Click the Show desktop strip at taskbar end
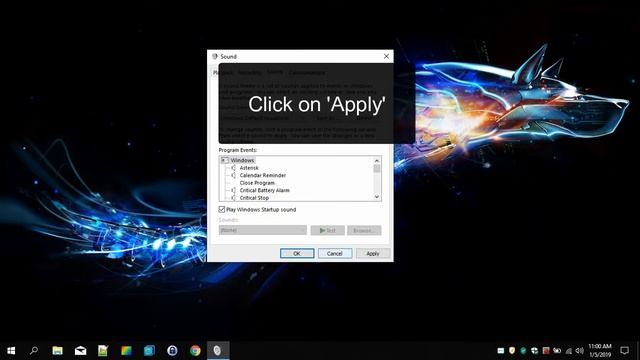 click(638, 351)
